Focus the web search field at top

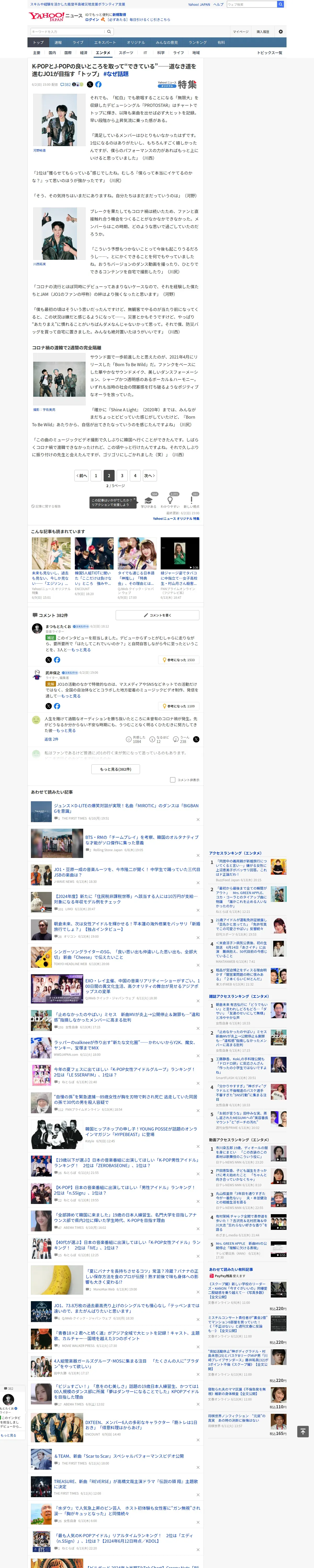[x=251, y=4]
